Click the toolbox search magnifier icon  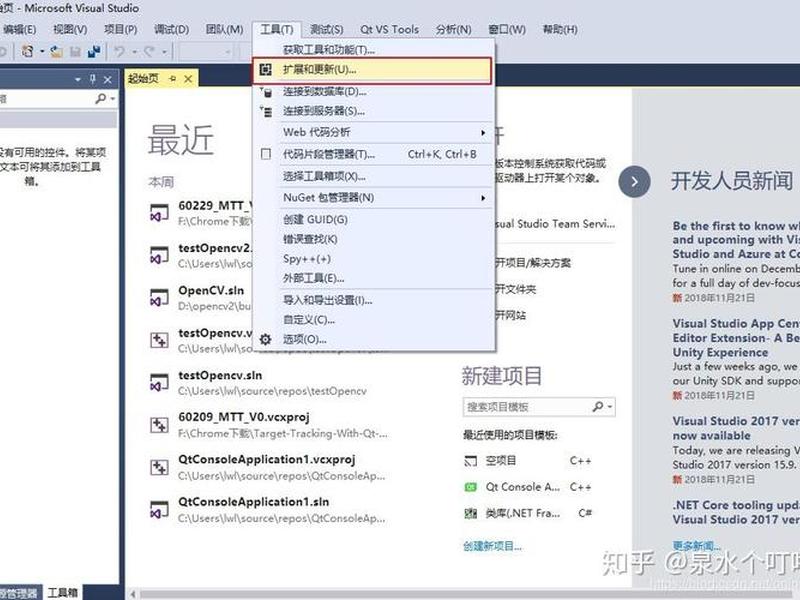click(101, 98)
